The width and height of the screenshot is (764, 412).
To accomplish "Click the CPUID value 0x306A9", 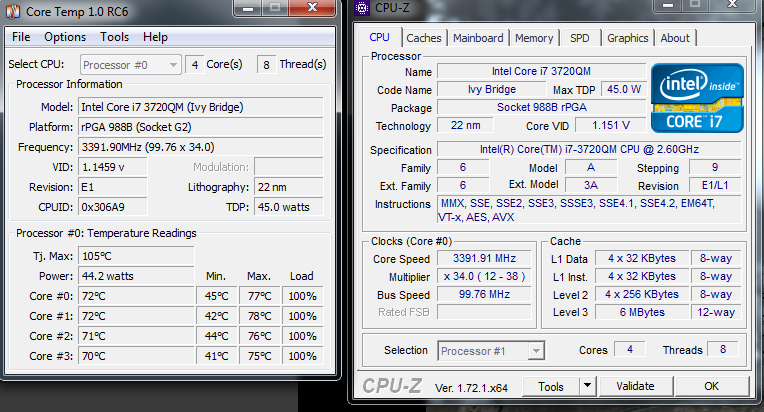I will pyautogui.click(x=113, y=207).
